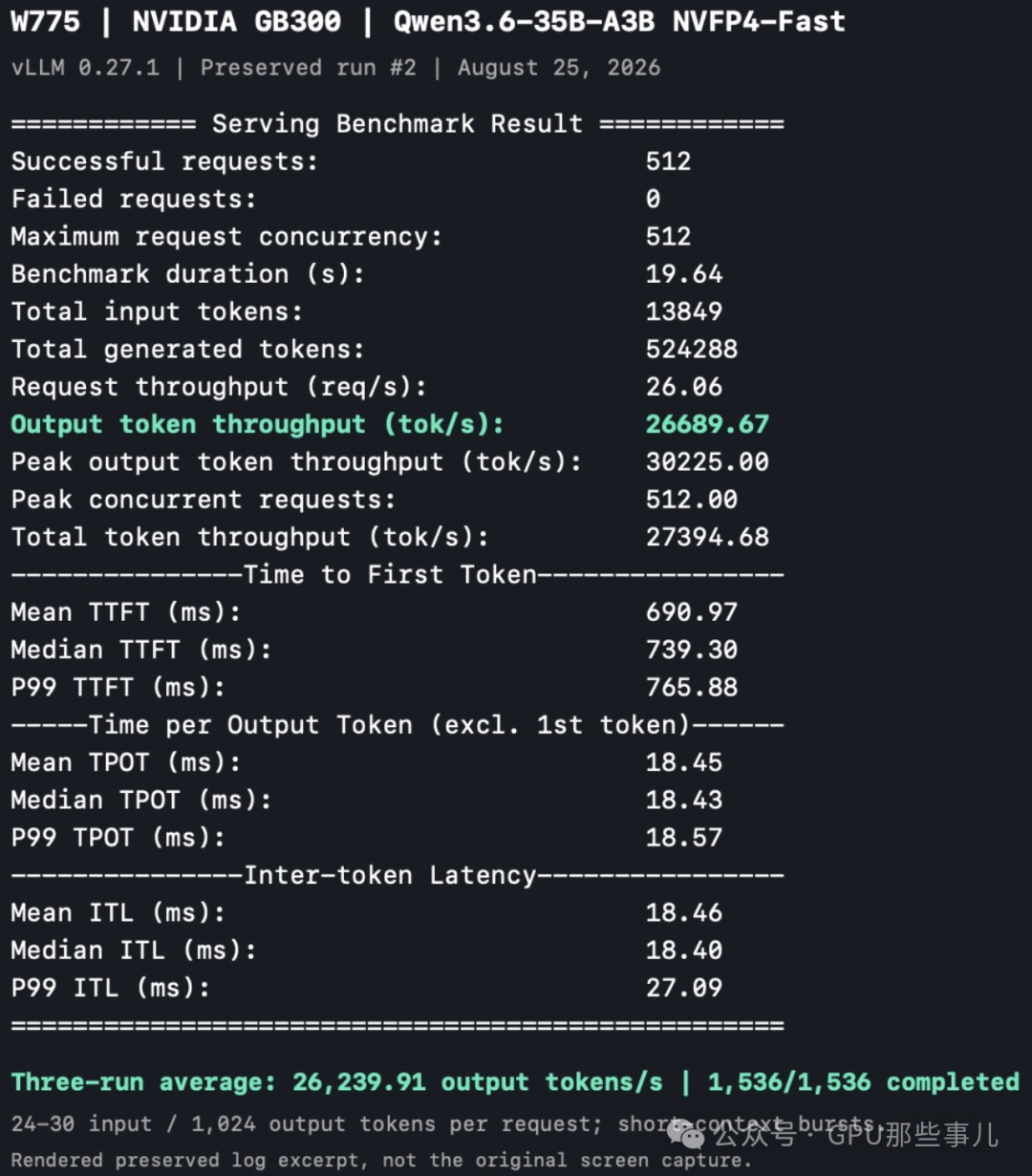The height and width of the screenshot is (1176, 1032).
Task: Select the "Successful requests:" label
Action: pyautogui.click(x=164, y=160)
